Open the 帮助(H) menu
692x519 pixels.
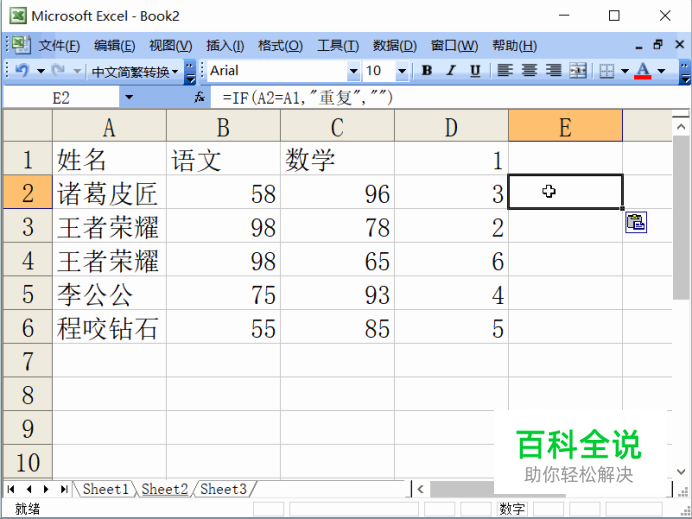click(515, 45)
